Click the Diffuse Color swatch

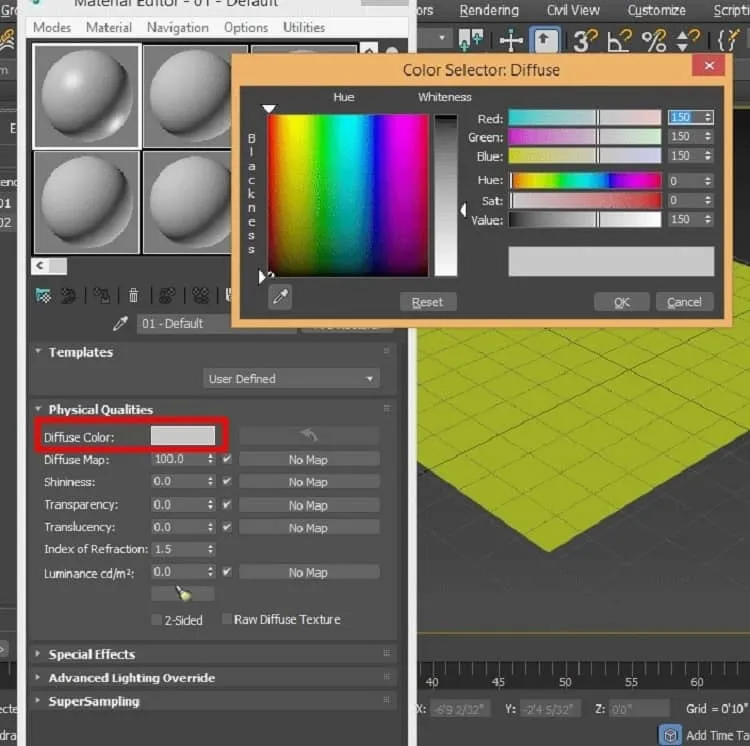tap(183, 436)
